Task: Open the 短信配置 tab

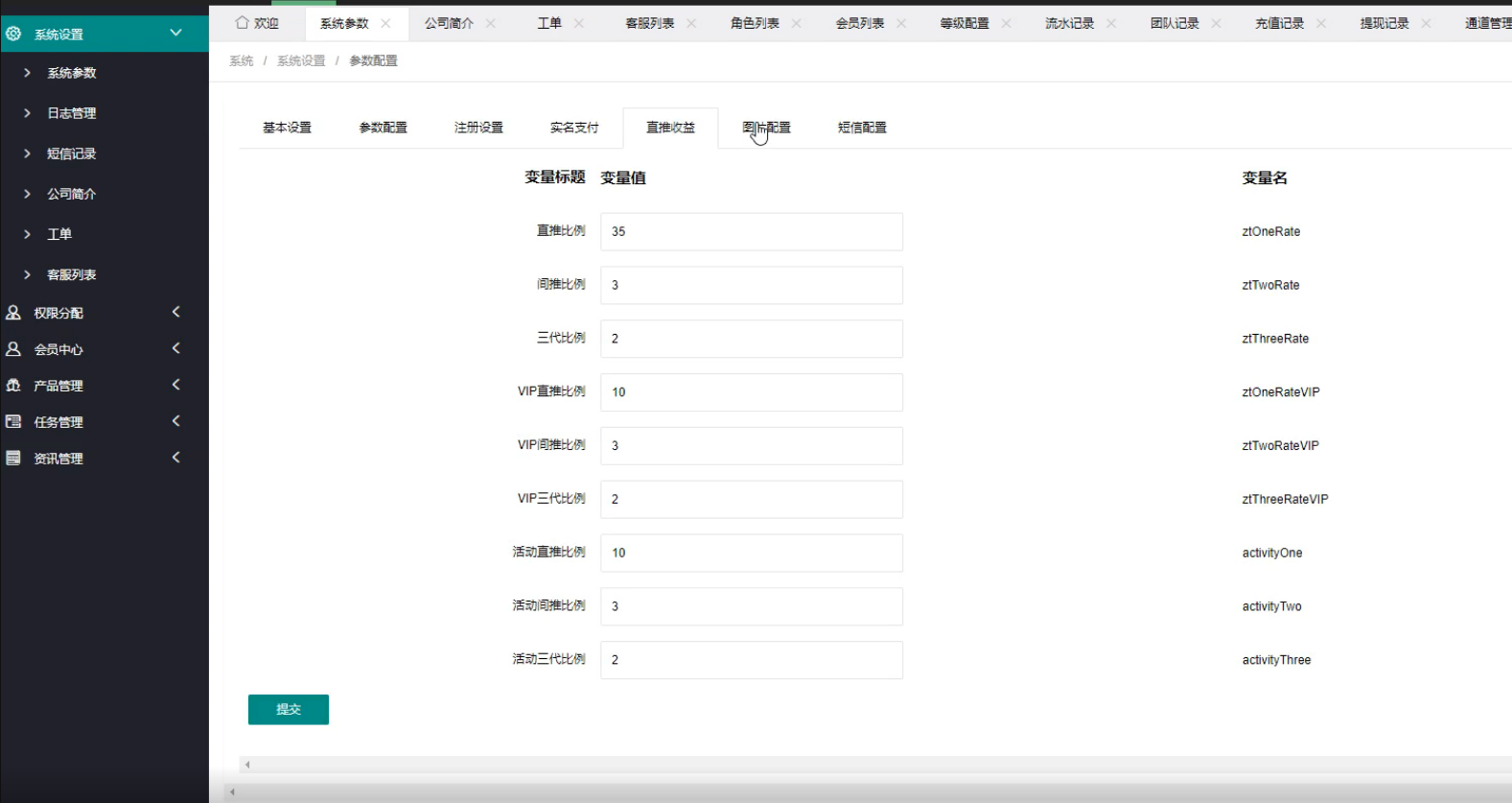Action: point(861,128)
